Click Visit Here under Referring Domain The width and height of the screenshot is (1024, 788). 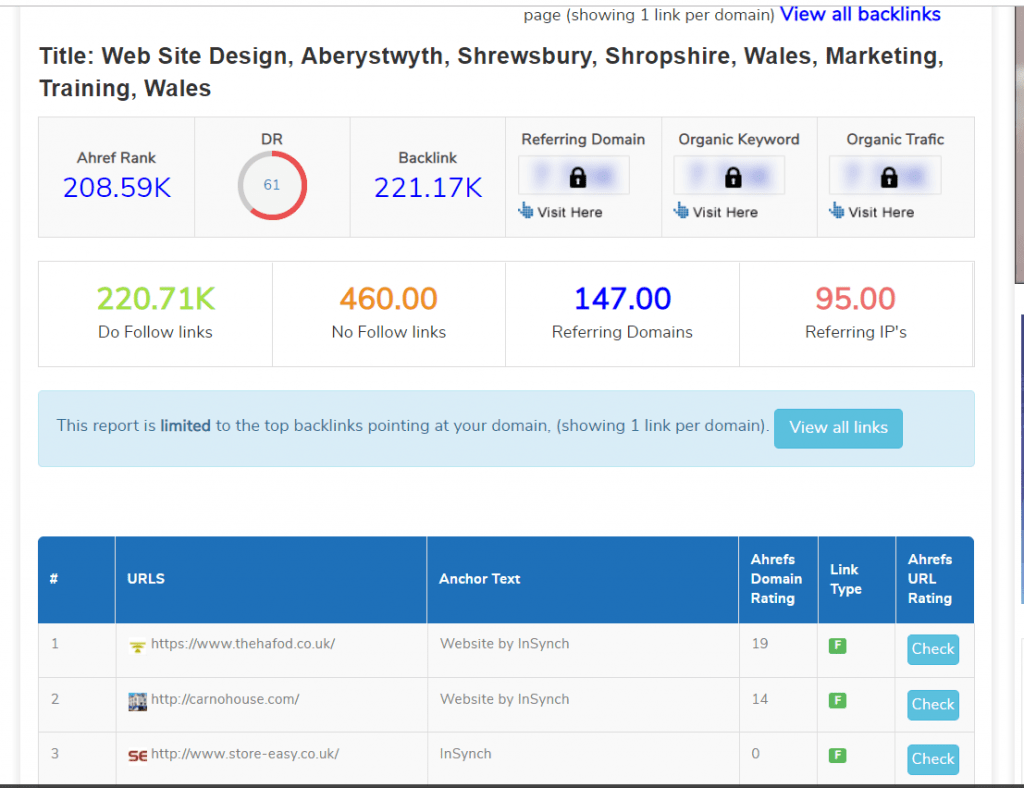click(x=569, y=212)
